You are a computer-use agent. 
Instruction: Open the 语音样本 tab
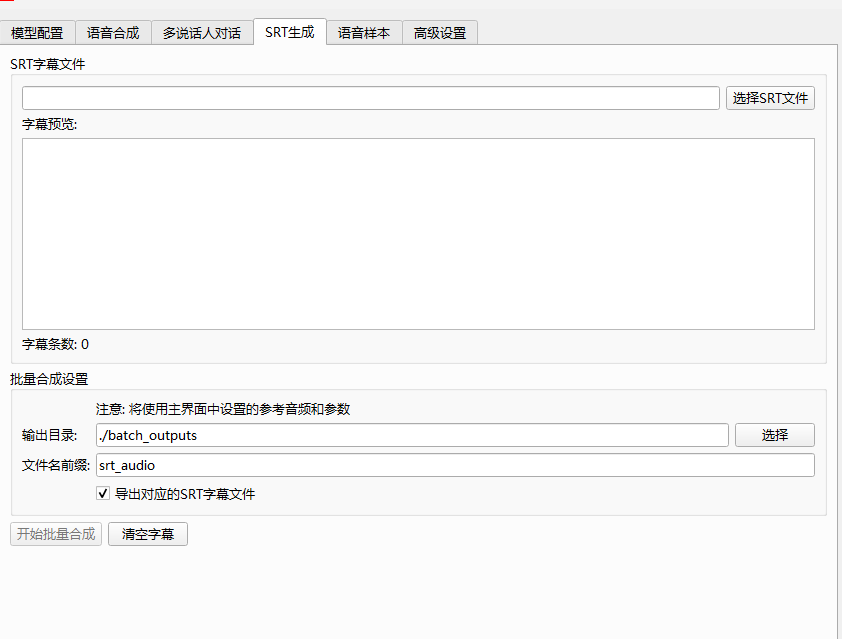point(364,33)
